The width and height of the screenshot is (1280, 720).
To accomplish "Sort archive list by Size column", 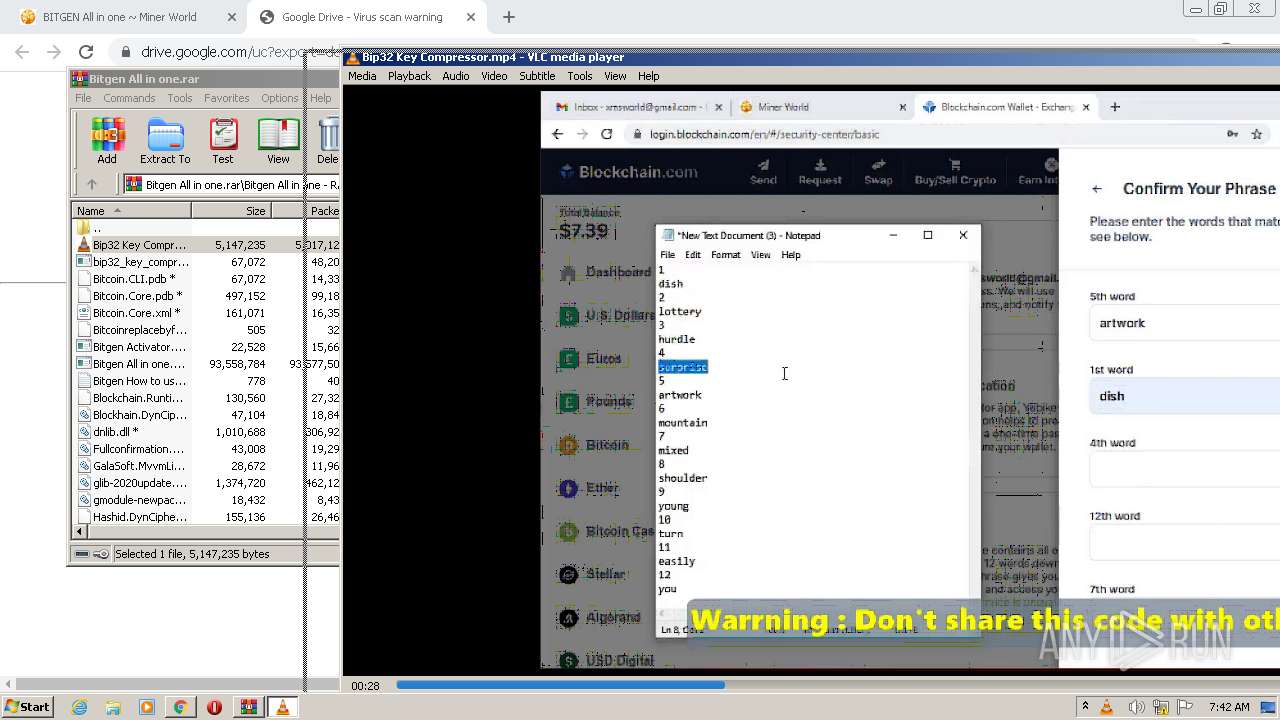I will tap(231, 211).
